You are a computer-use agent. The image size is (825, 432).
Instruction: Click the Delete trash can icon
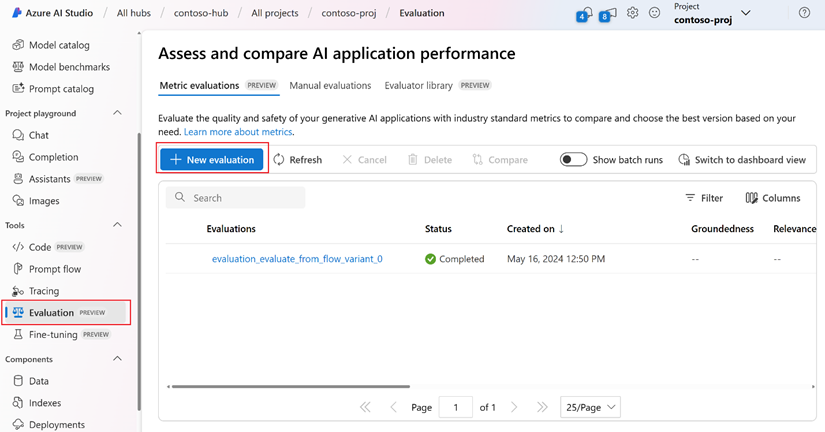tap(412, 159)
